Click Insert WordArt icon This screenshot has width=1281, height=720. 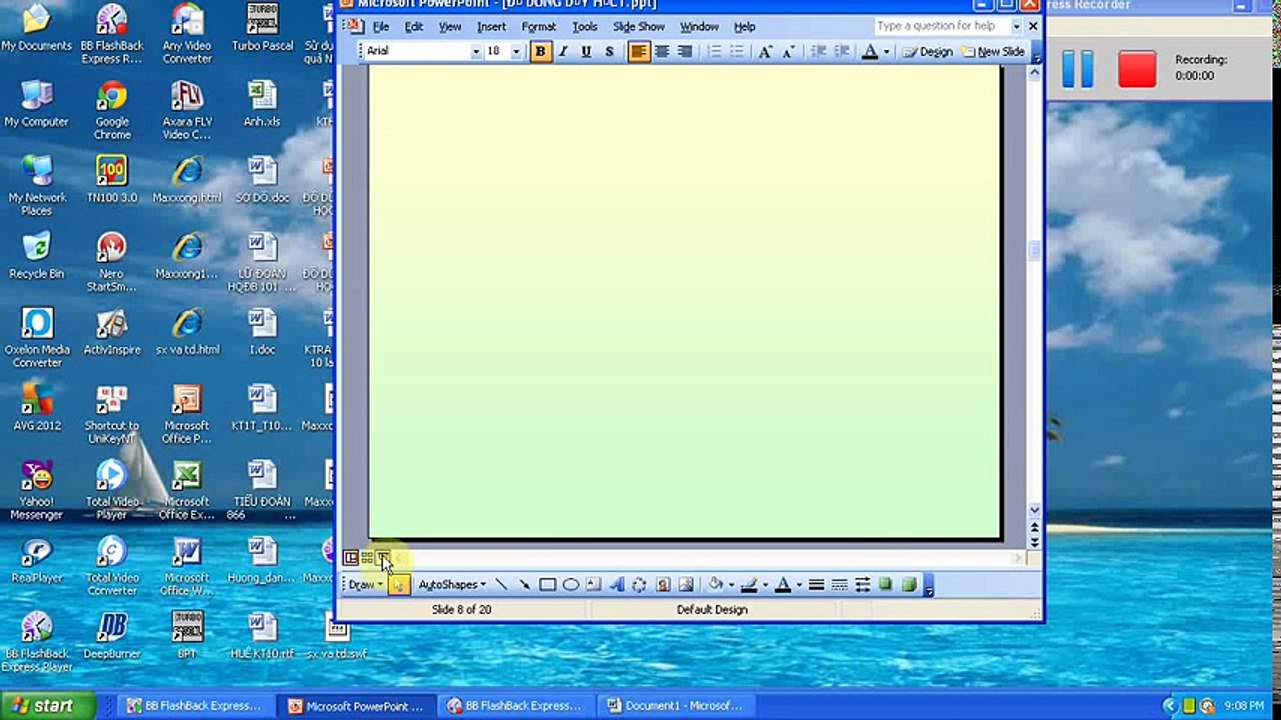616,585
